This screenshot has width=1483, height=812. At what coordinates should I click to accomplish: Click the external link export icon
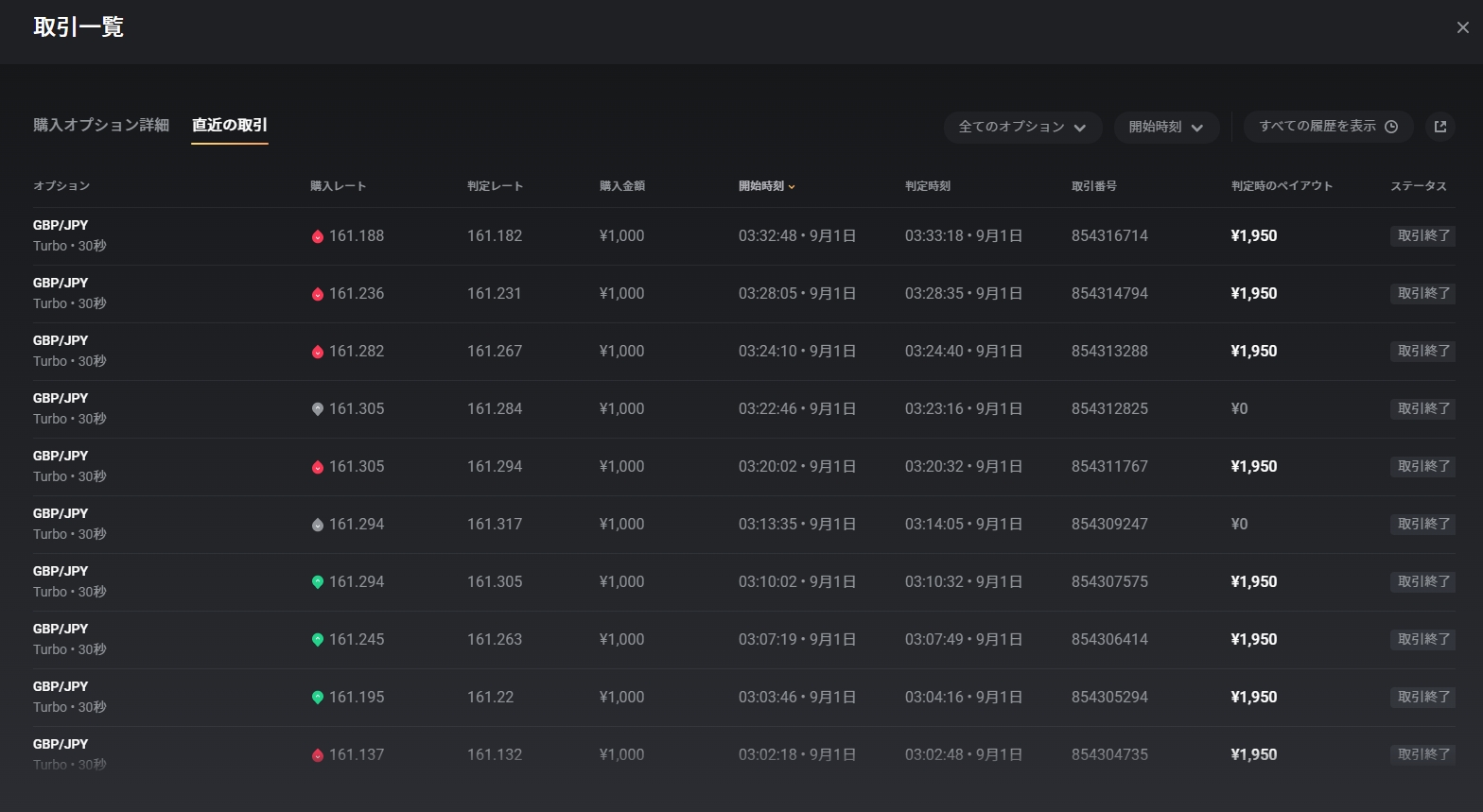point(1439,127)
